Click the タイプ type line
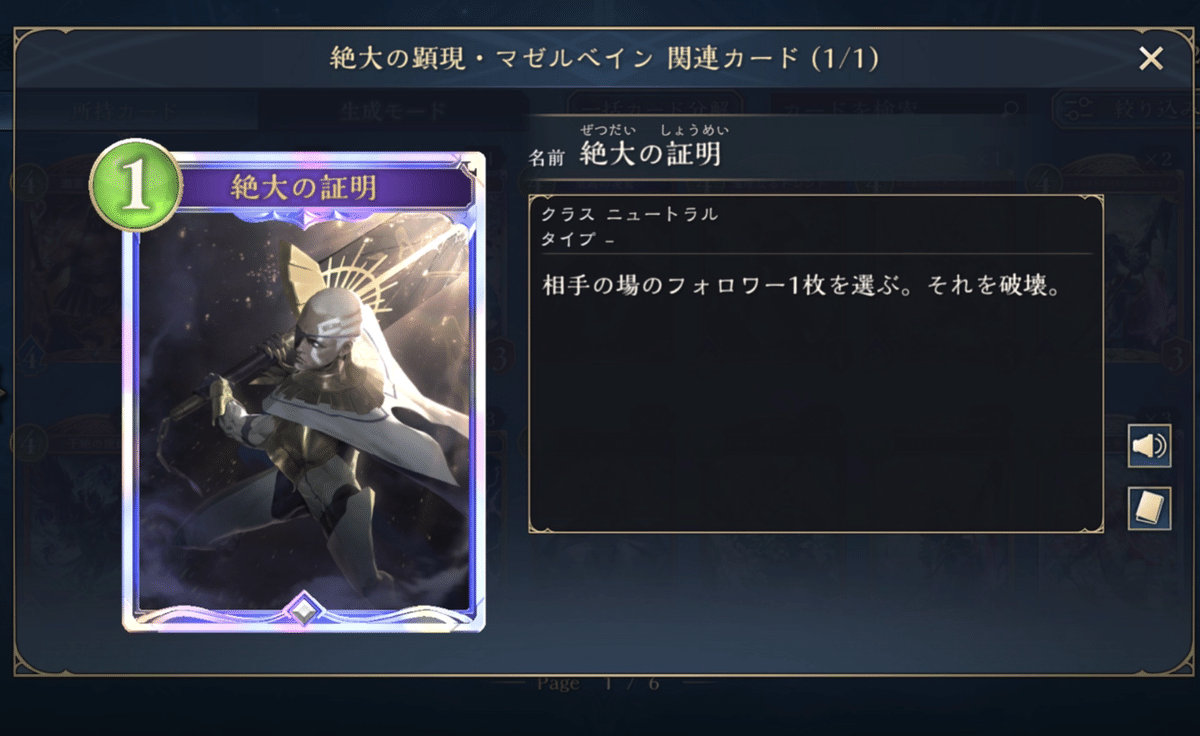 (x=577, y=240)
